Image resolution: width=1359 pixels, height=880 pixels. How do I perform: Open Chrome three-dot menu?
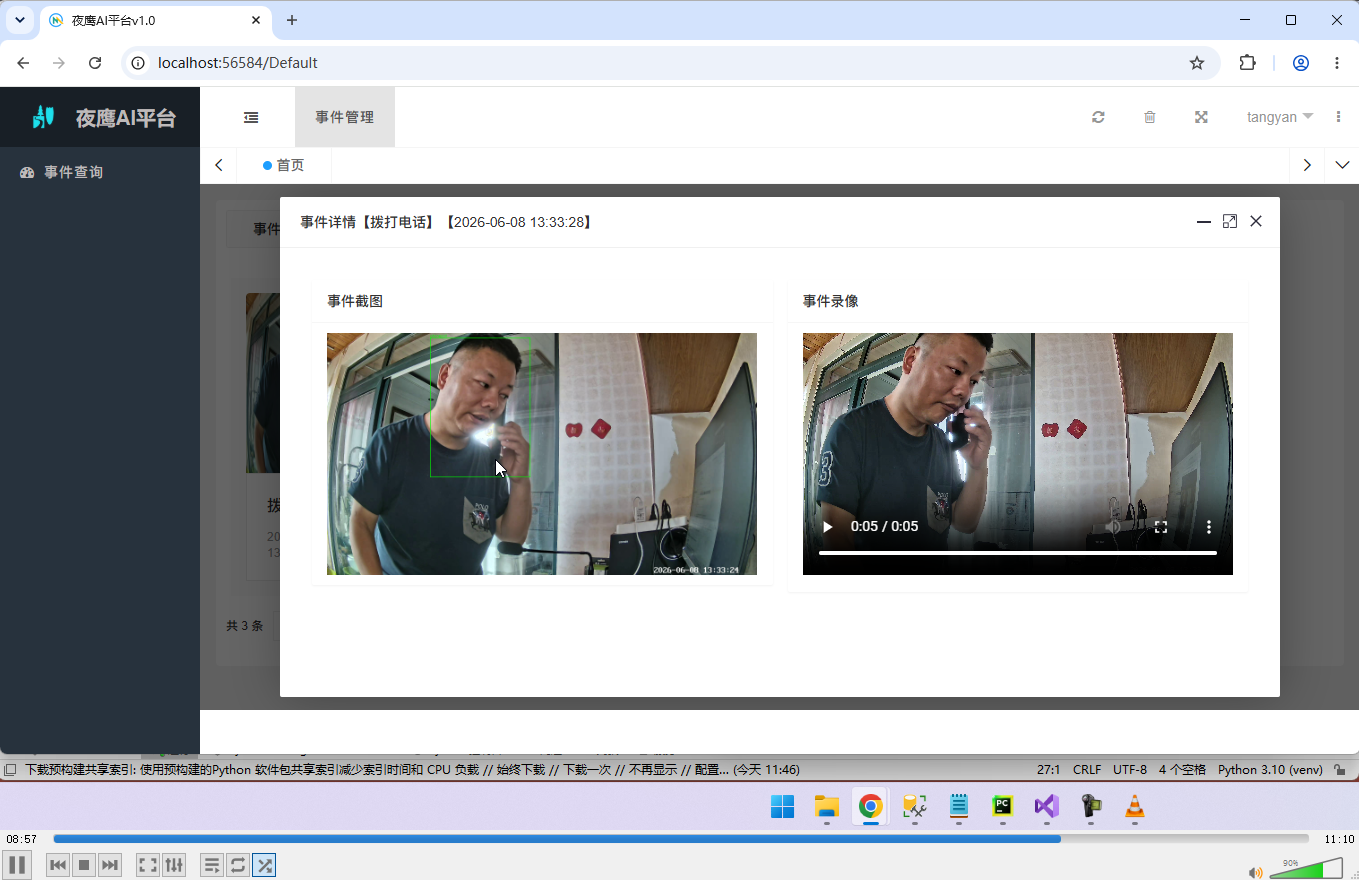pos(1337,63)
